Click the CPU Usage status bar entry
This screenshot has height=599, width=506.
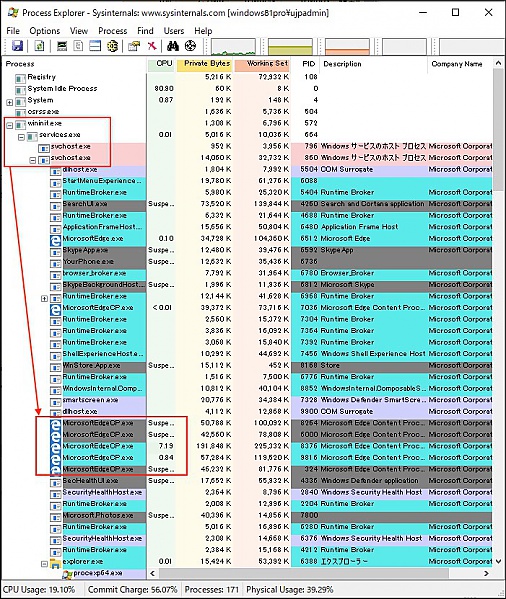(x=39, y=589)
